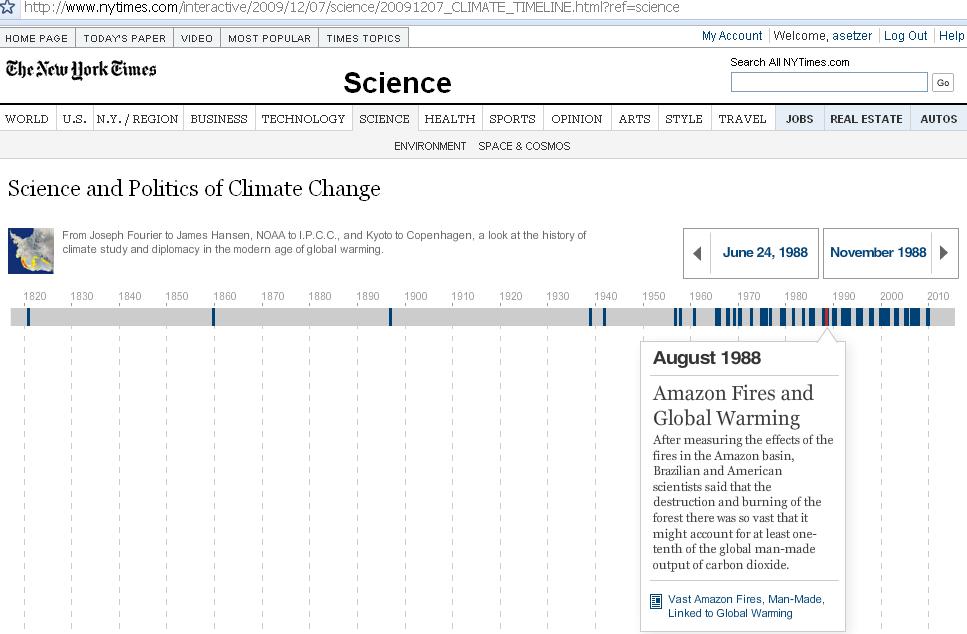The width and height of the screenshot is (967, 634).
Task: Focus the Search All NYTimes.com field
Action: coord(829,82)
